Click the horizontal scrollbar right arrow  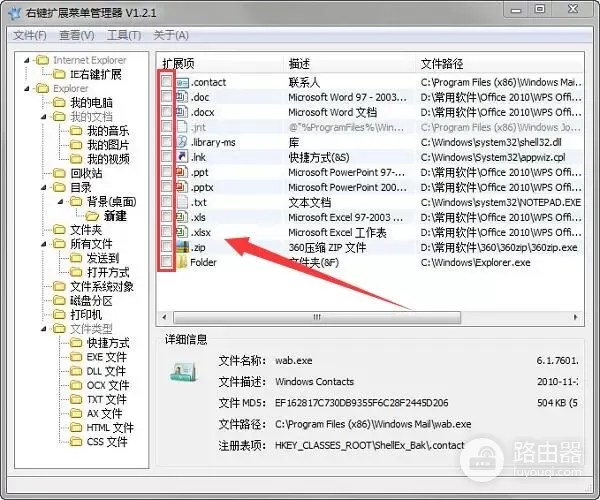pyautogui.click(x=575, y=317)
